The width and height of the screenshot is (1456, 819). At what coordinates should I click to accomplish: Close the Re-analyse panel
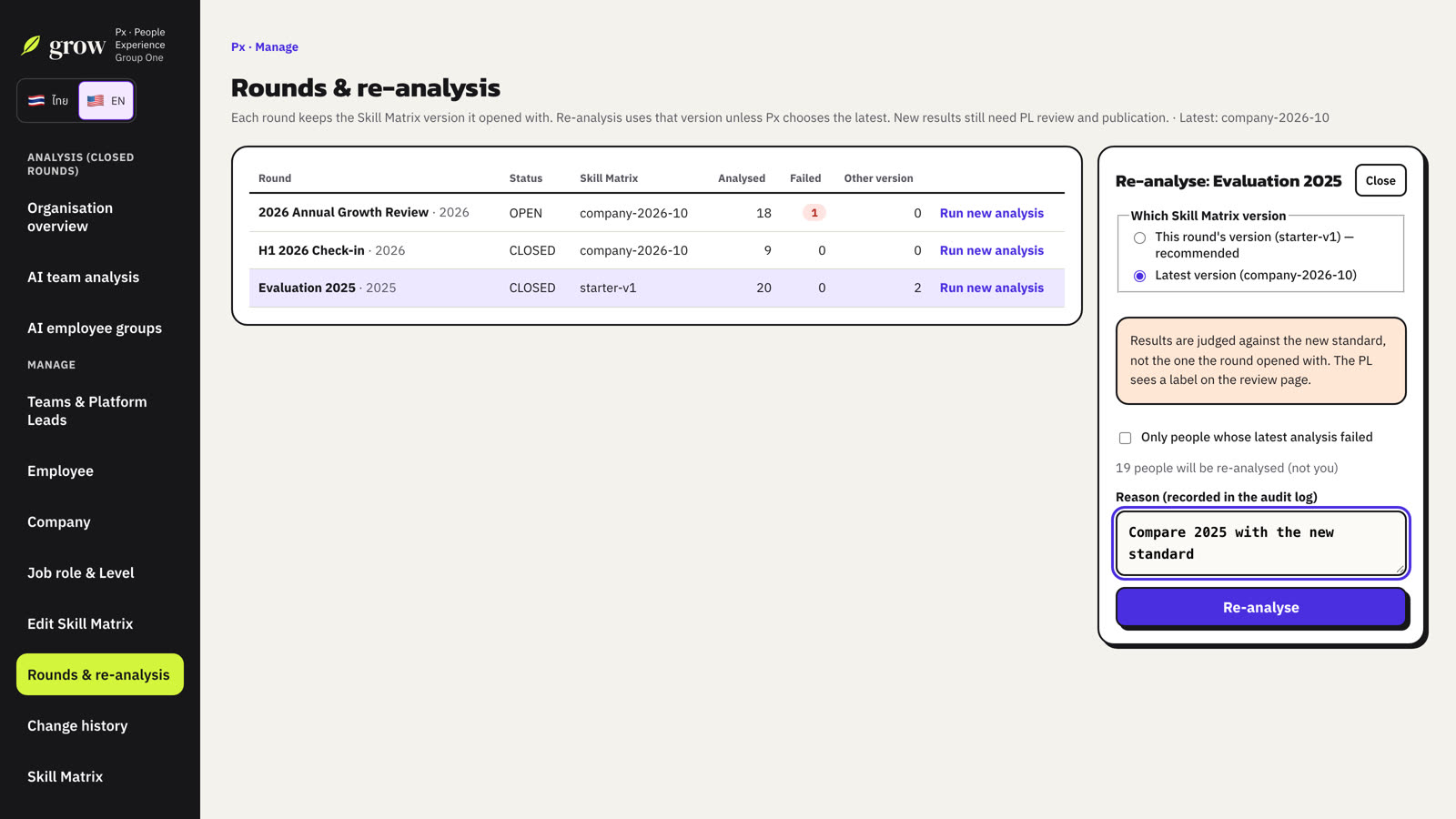click(x=1380, y=180)
